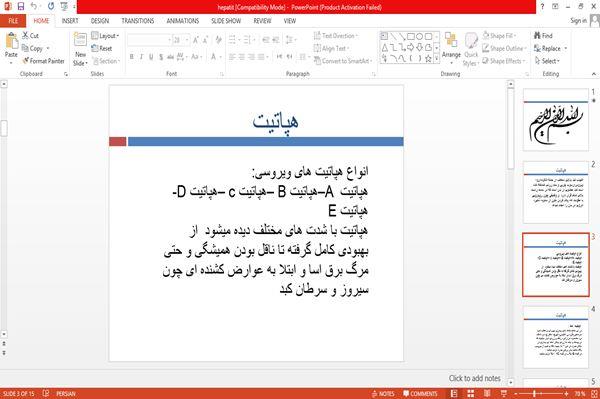Click the Format Painter brush
The width and height of the screenshot is (600, 399).
tap(43, 61)
